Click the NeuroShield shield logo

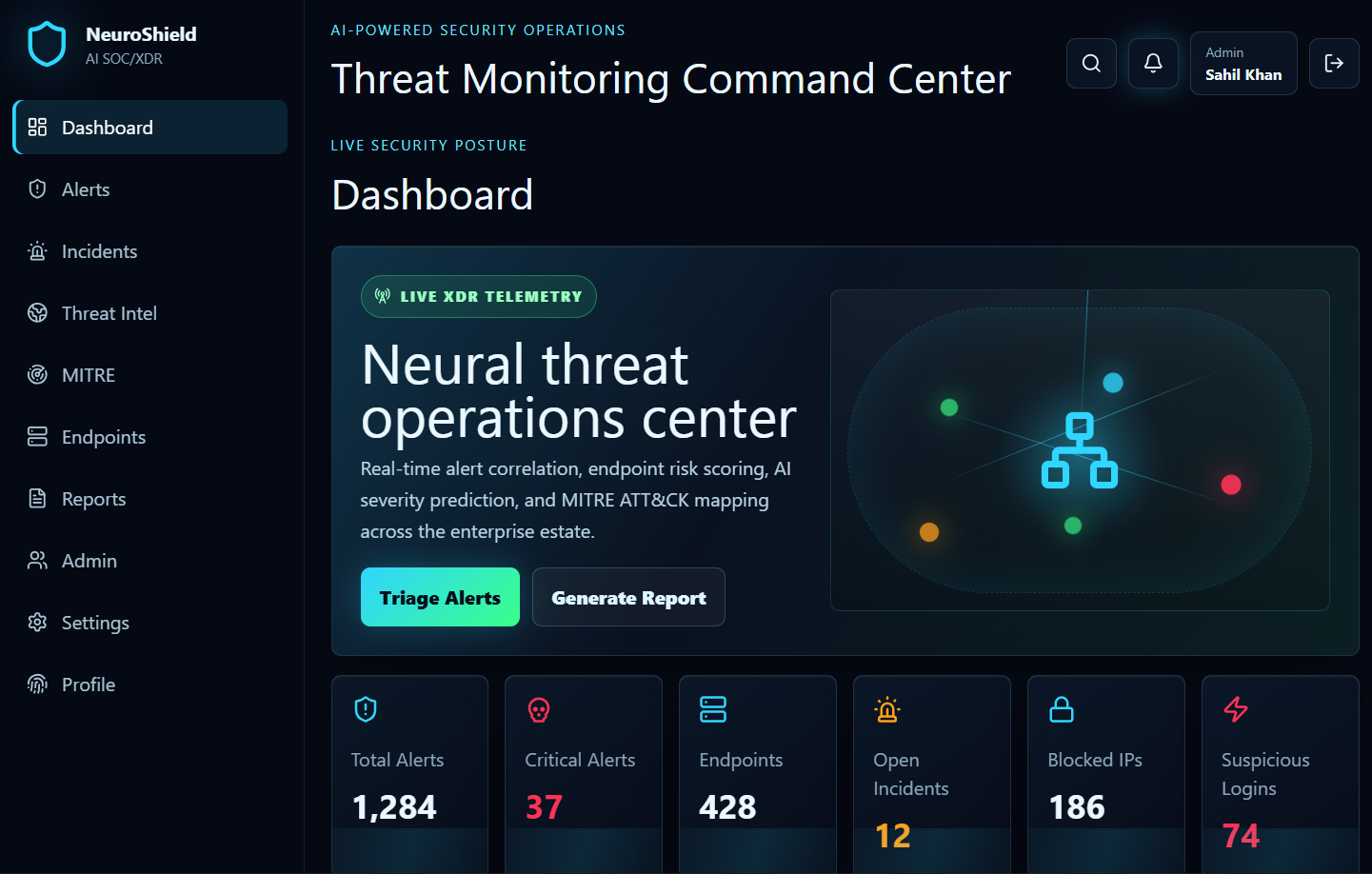[x=47, y=45]
